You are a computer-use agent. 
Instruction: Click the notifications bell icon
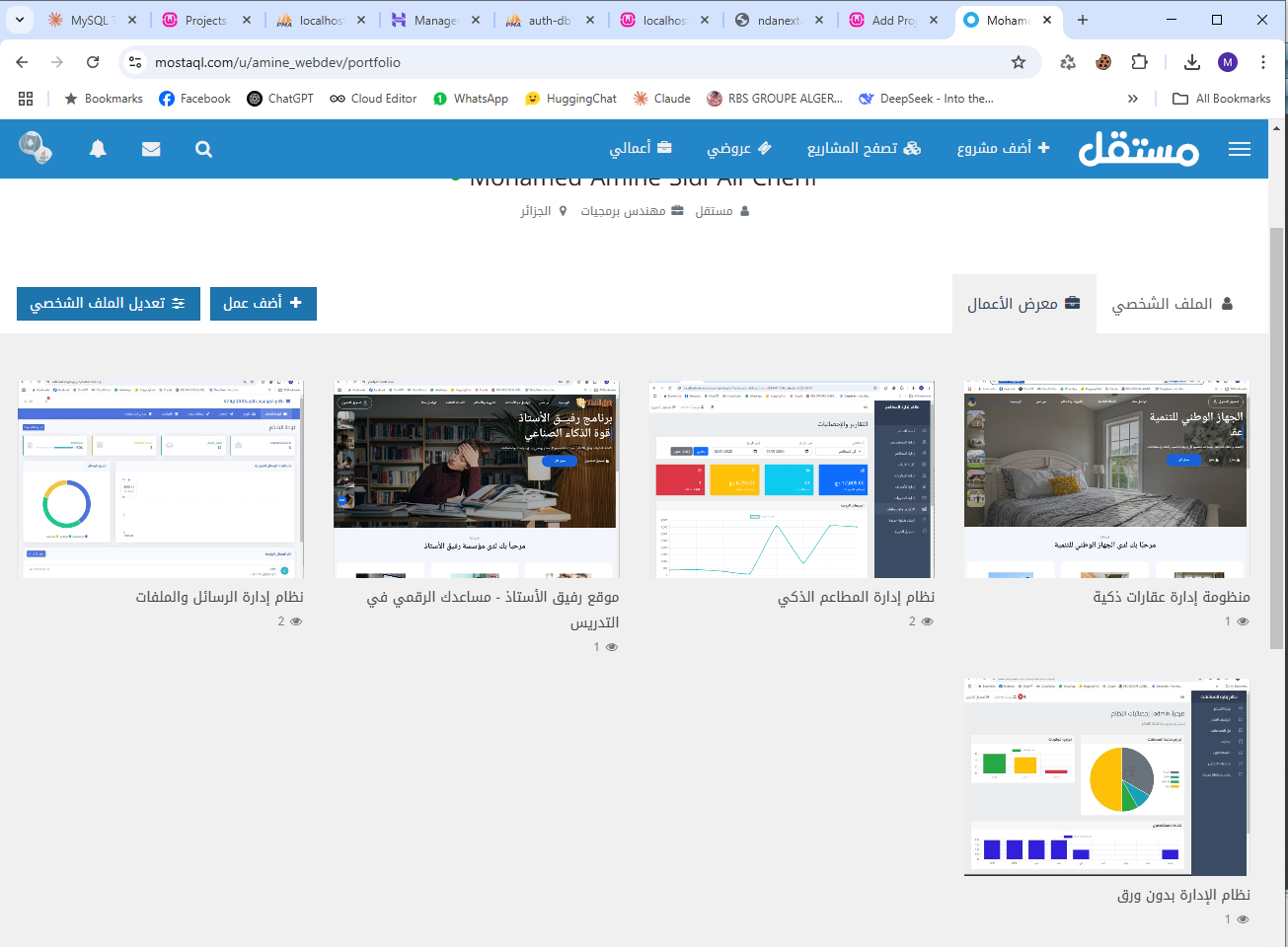[x=98, y=149]
